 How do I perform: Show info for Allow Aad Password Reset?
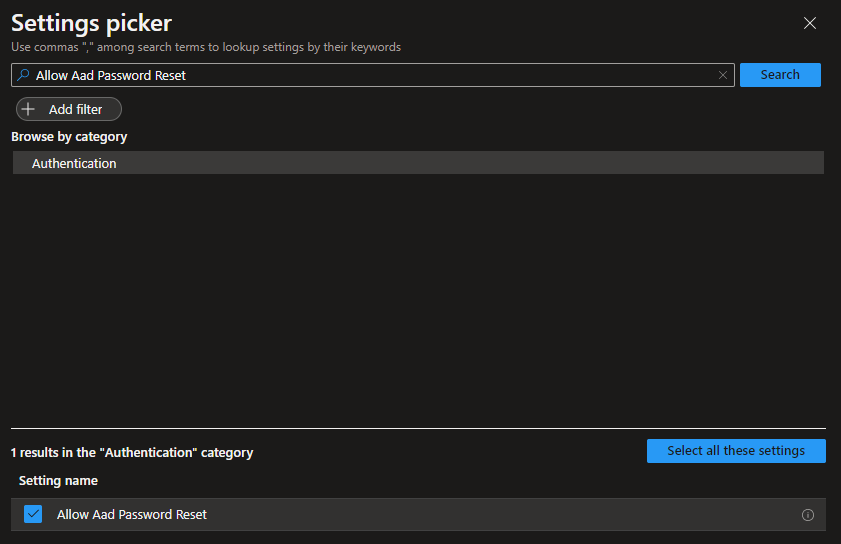(x=808, y=515)
